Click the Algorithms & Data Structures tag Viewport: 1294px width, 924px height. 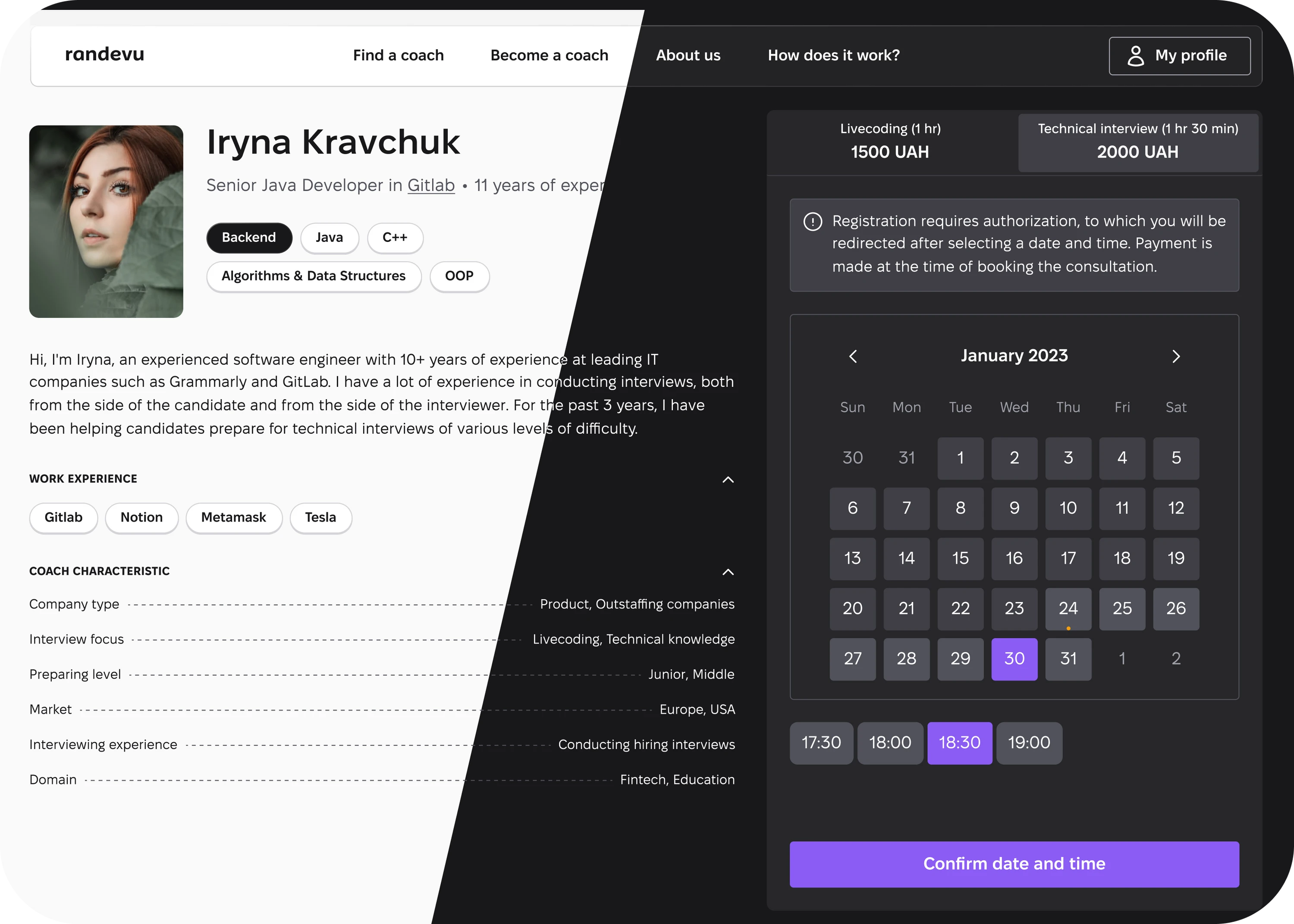tap(313, 276)
